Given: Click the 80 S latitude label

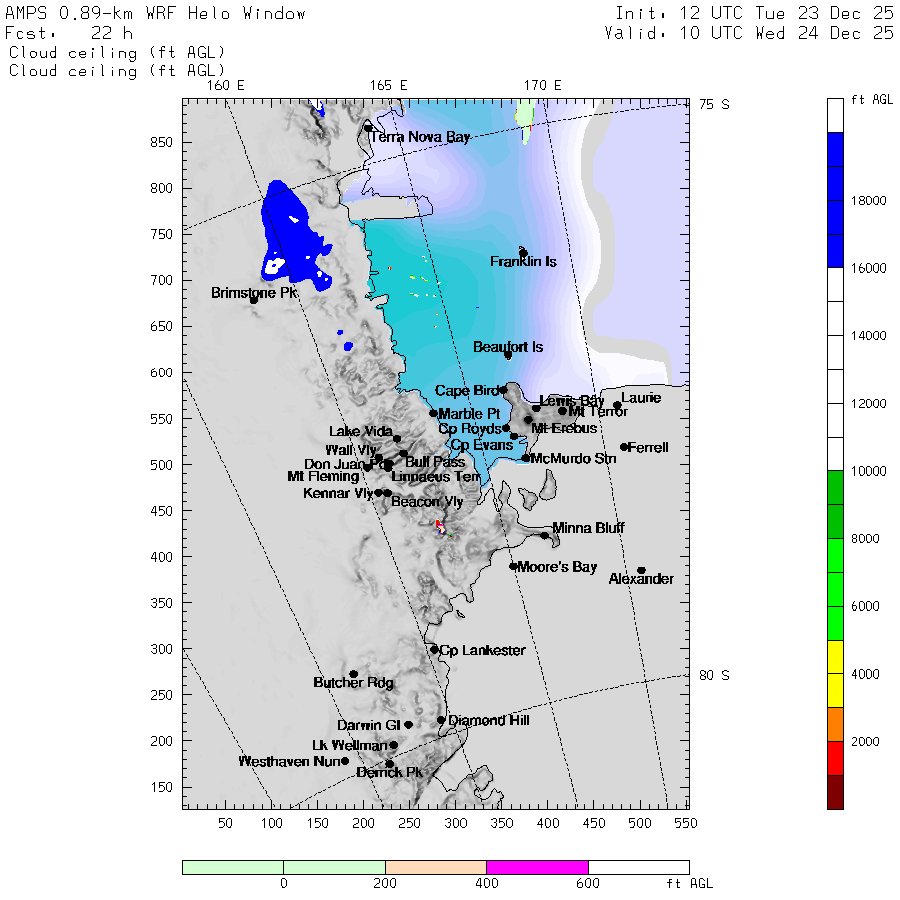Looking at the screenshot, I should pos(714,676).
